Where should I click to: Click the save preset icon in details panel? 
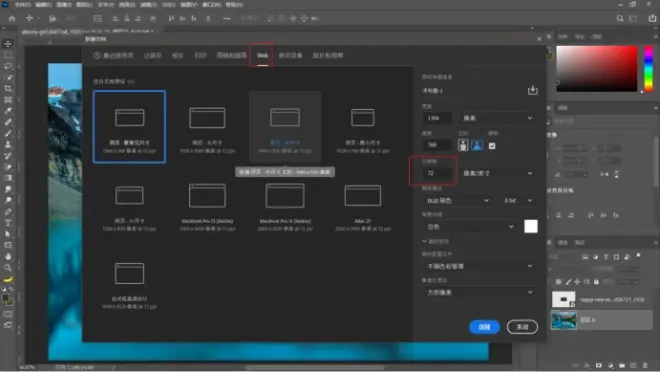point(532,90)
